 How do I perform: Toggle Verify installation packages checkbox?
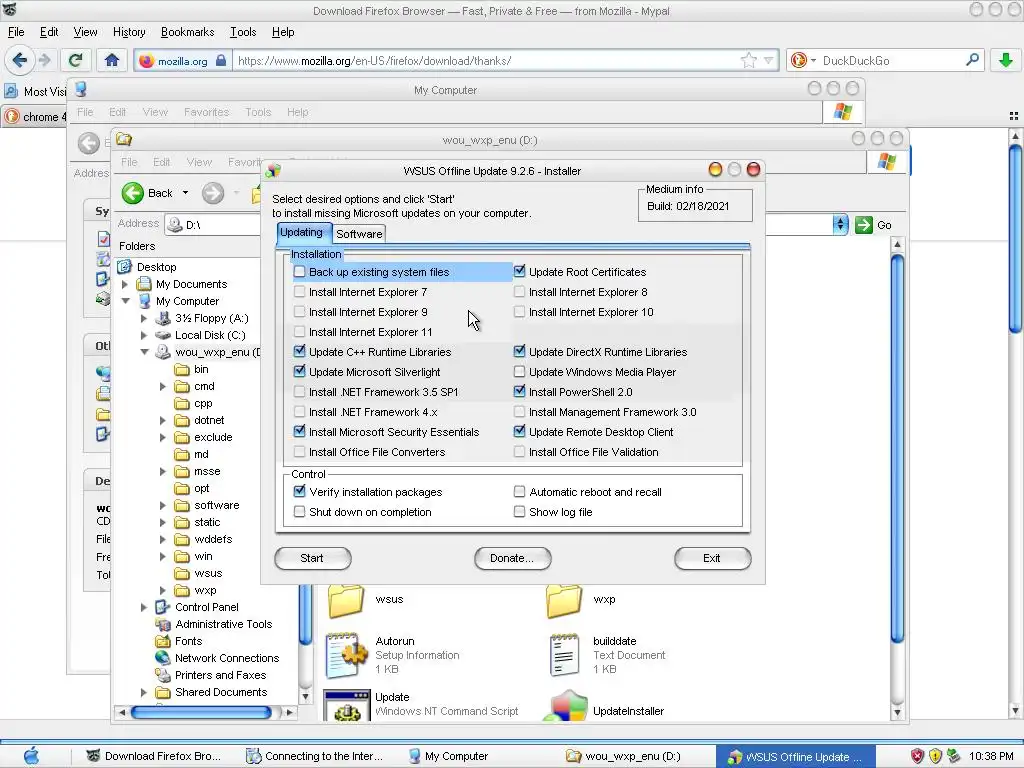[x=299, y=491]
